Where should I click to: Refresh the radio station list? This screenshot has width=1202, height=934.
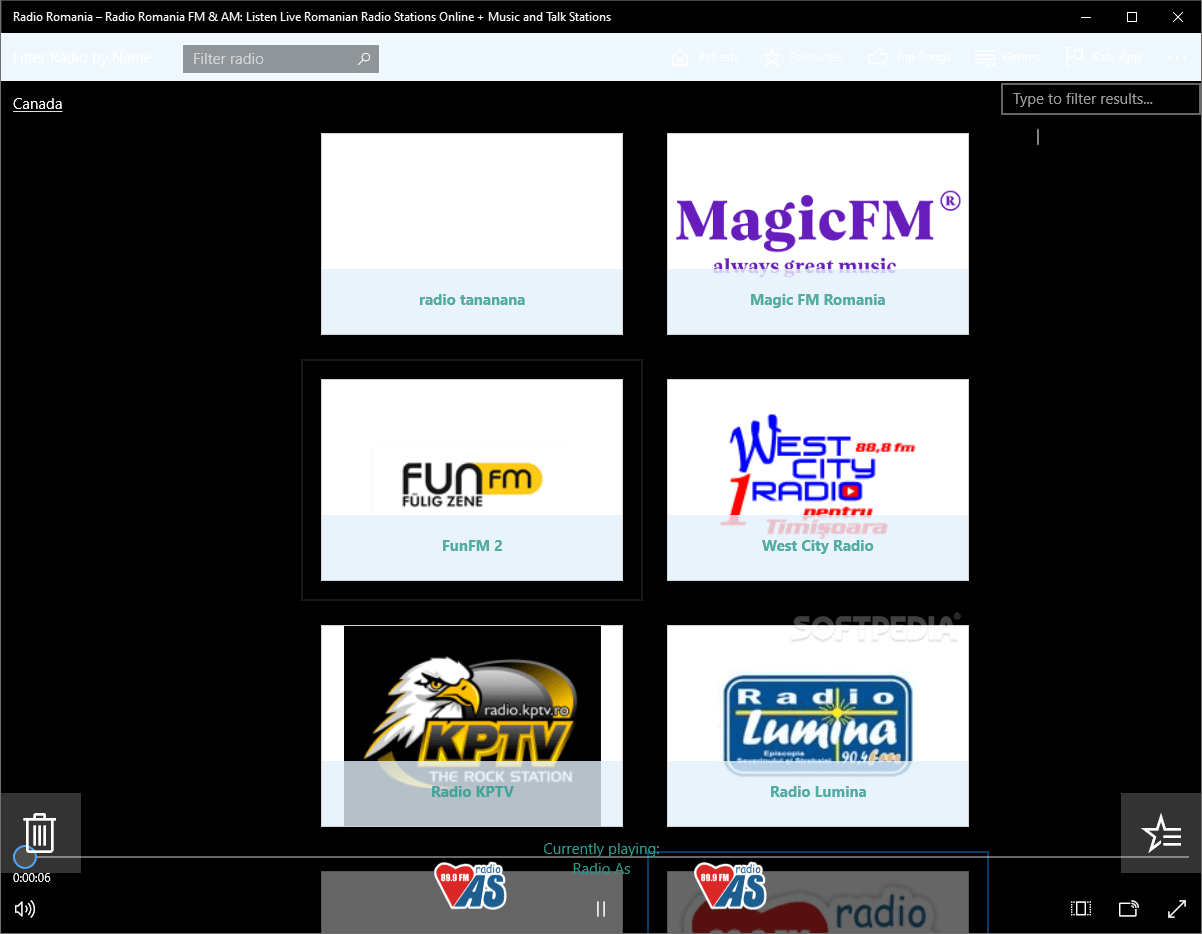pos(705,57)
